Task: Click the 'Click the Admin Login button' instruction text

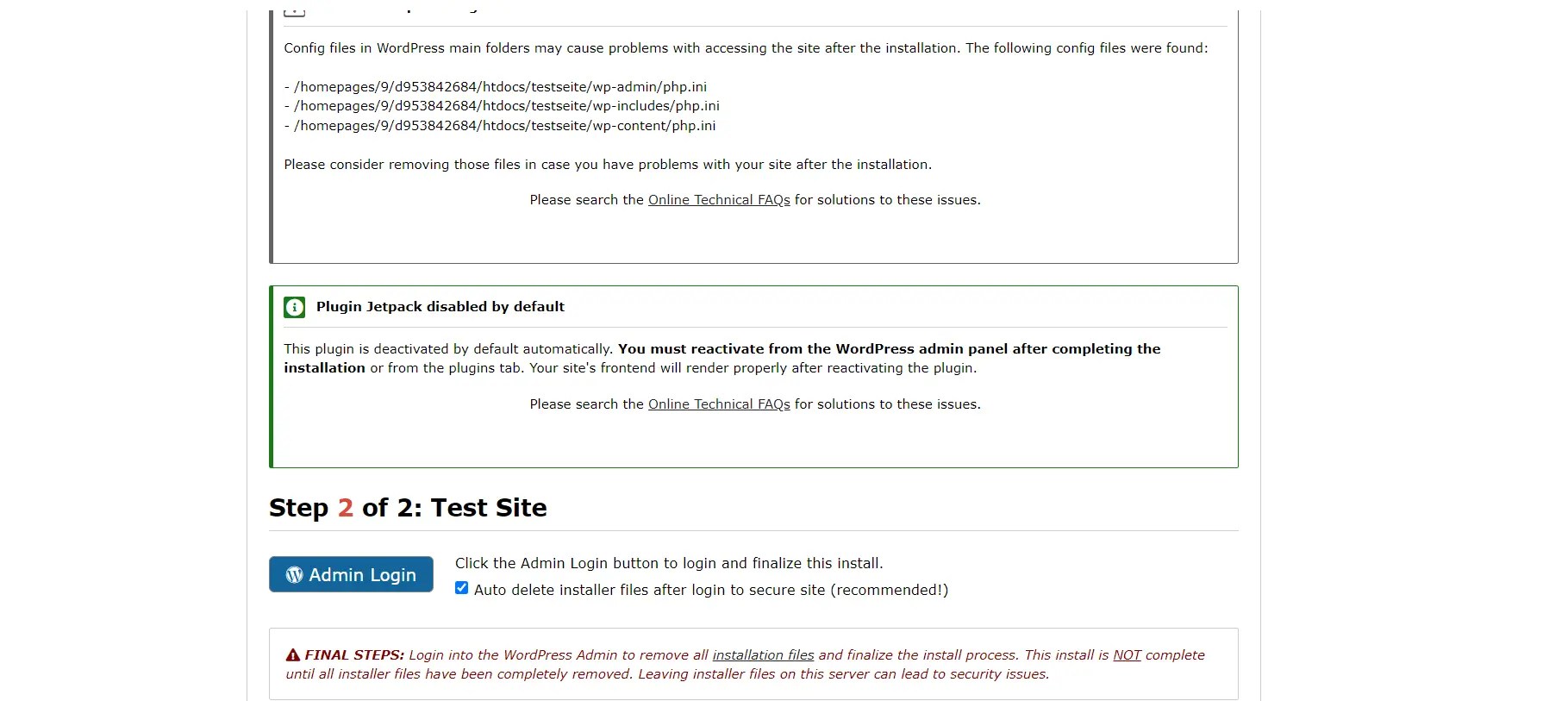Action: [669, 563]
